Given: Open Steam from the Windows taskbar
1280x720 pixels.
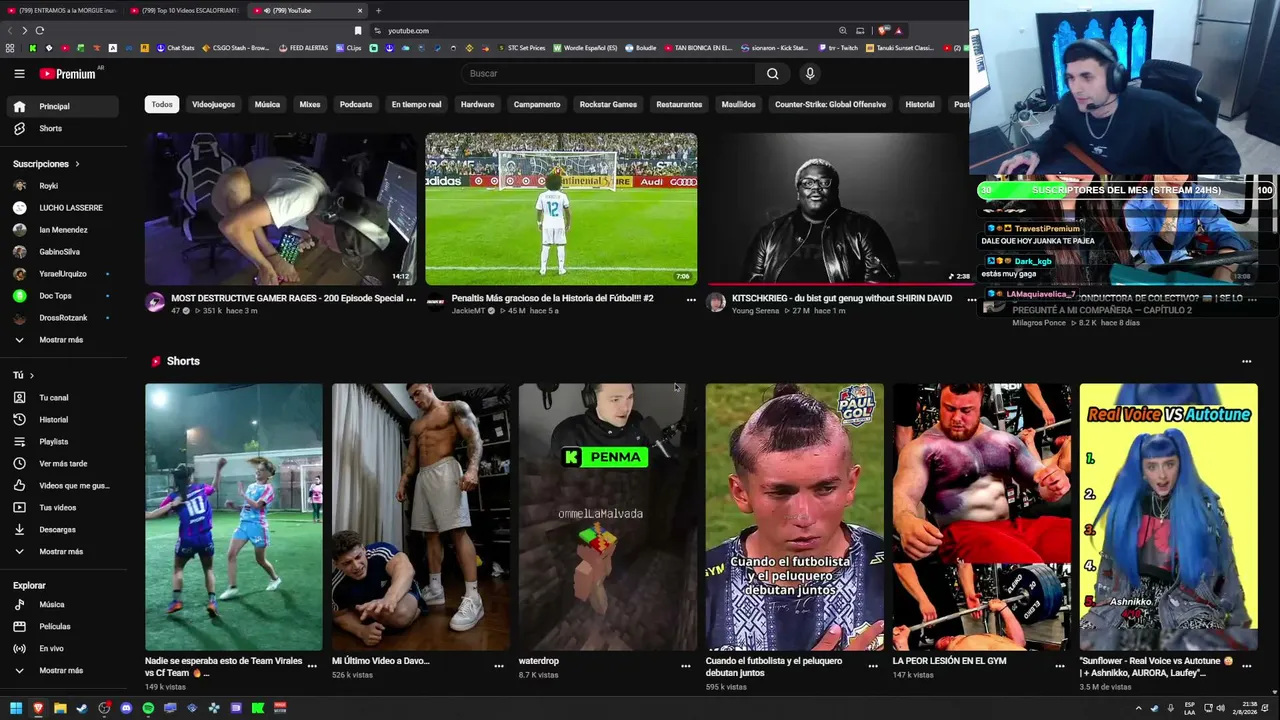Looking at the screenshot, I should coord(82,708).
